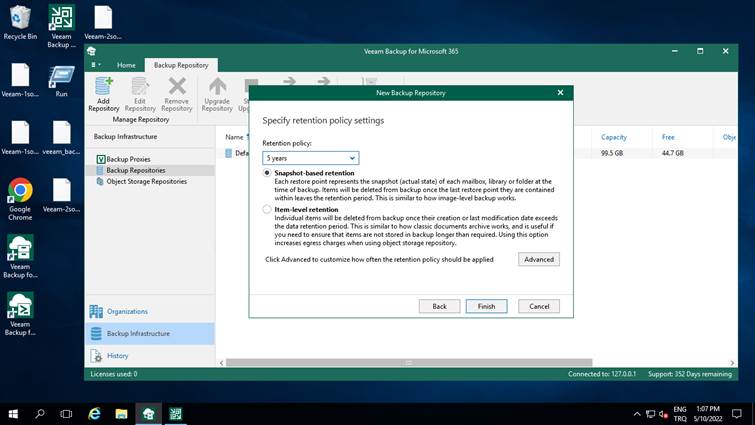Switch to the green Veeam console on the taskbar
755x425 pixels.
[x=175, y=414]
